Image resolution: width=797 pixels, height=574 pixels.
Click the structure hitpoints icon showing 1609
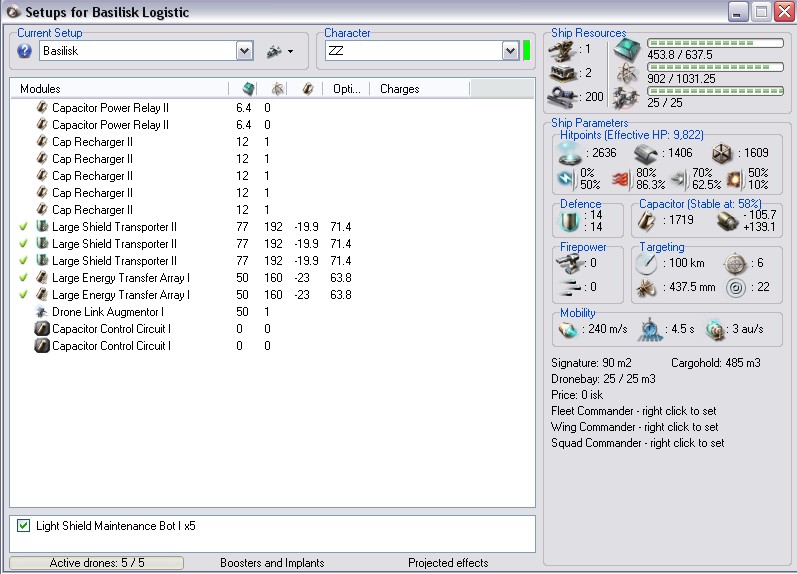[x=722, y=154]
